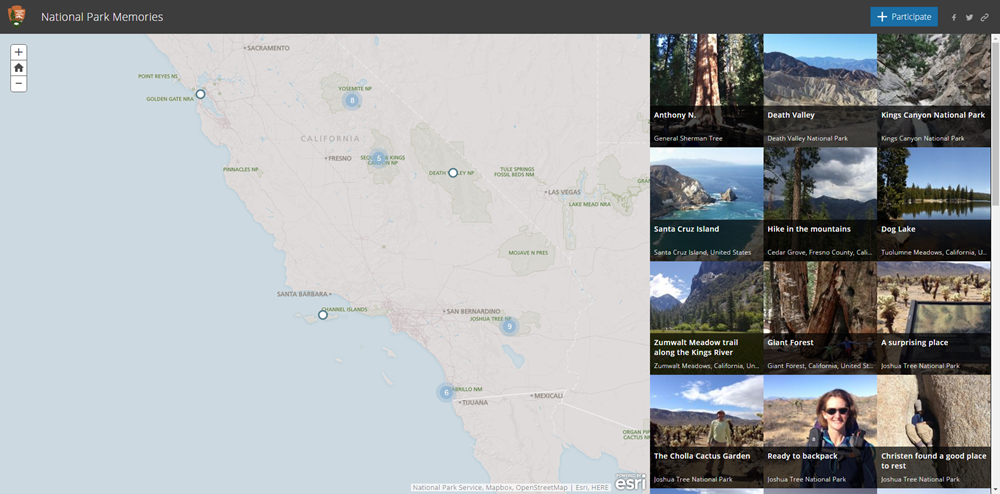
Task: Select the Channel Islands point marker
Action: [323, 315]
